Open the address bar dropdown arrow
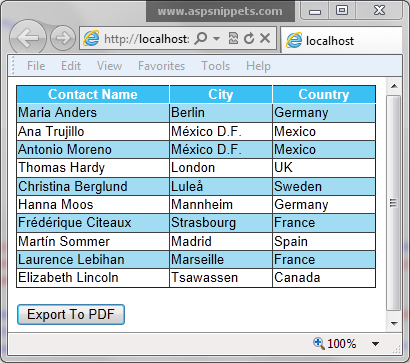This screenshot has width=410, height=363. (216, 39)
